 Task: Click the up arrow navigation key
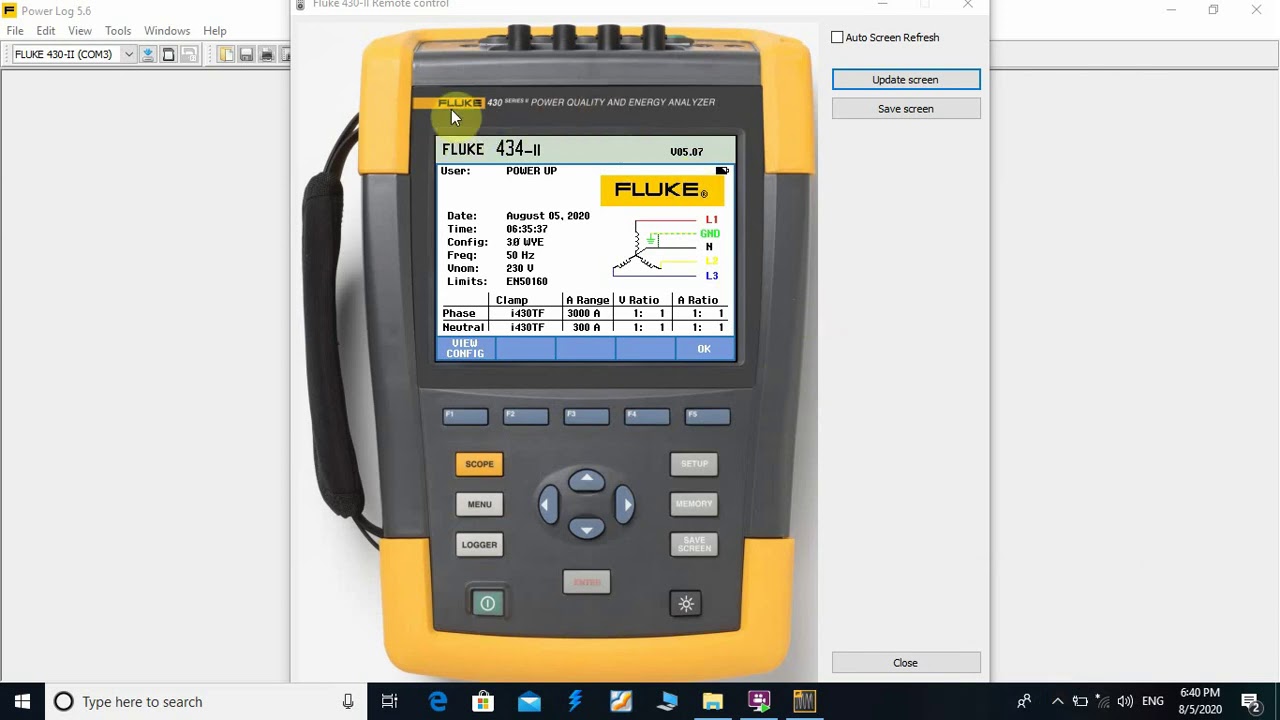(x=587, y=480)
